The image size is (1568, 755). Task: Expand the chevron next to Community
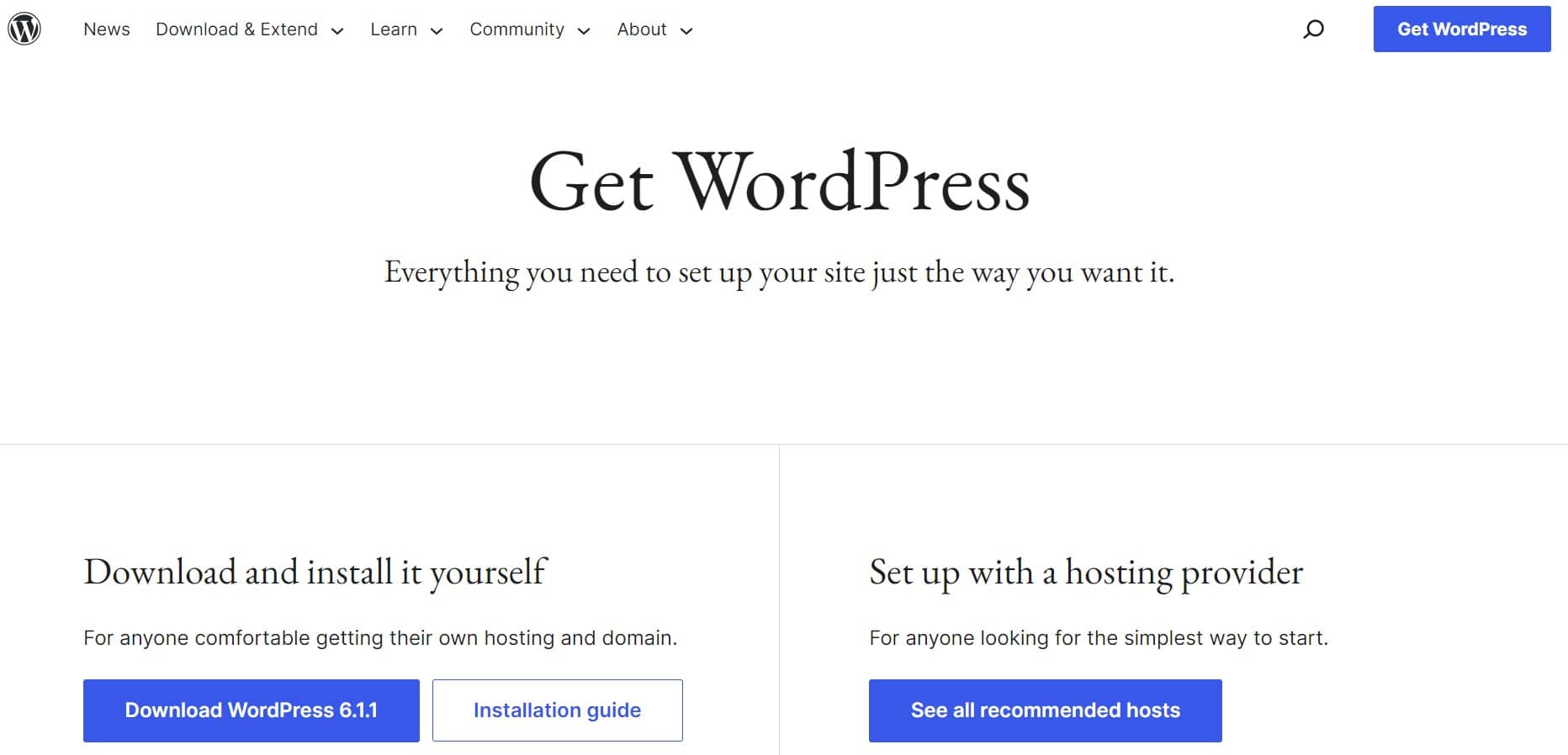pyautogui.click(x=584, y=31)
